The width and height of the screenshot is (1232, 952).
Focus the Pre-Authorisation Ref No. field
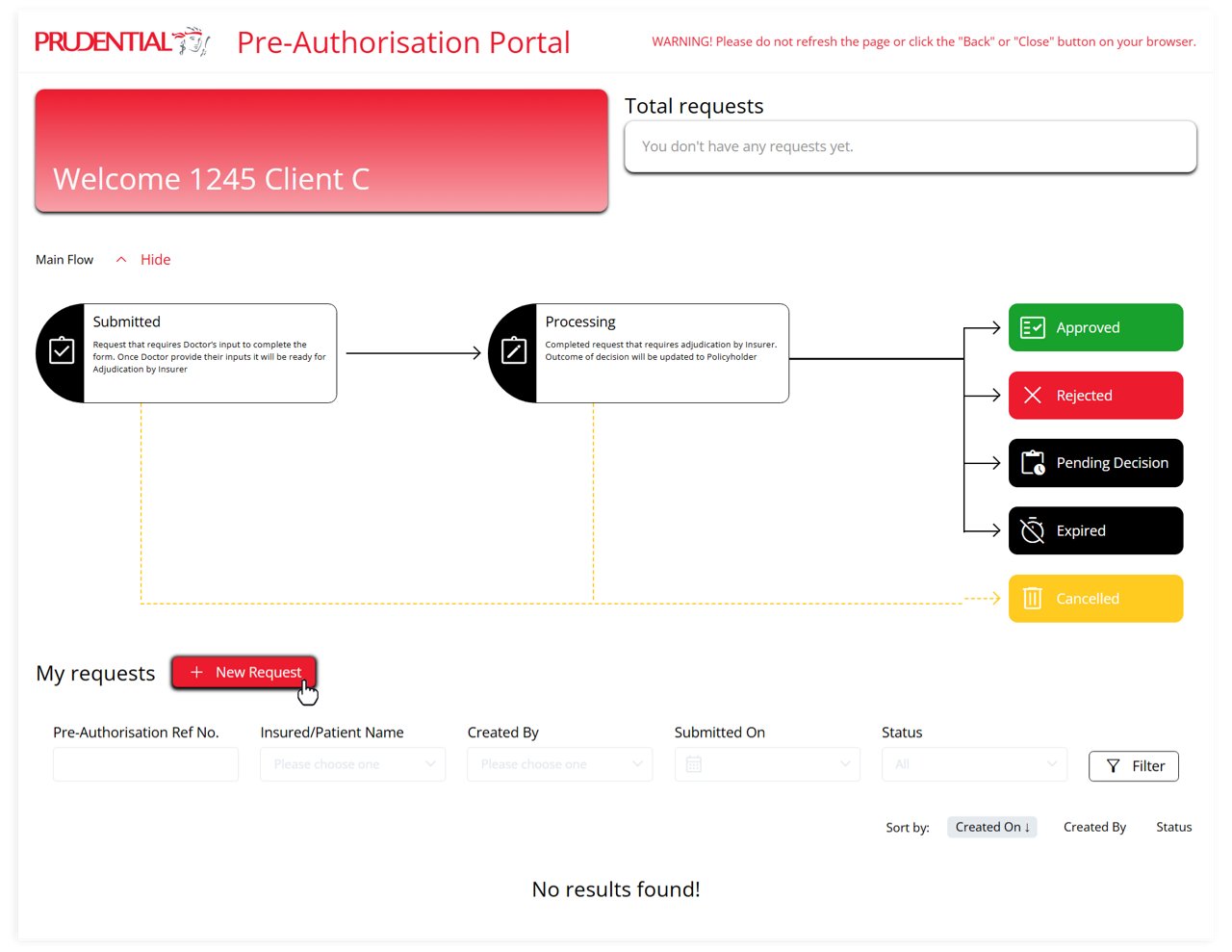145,764
